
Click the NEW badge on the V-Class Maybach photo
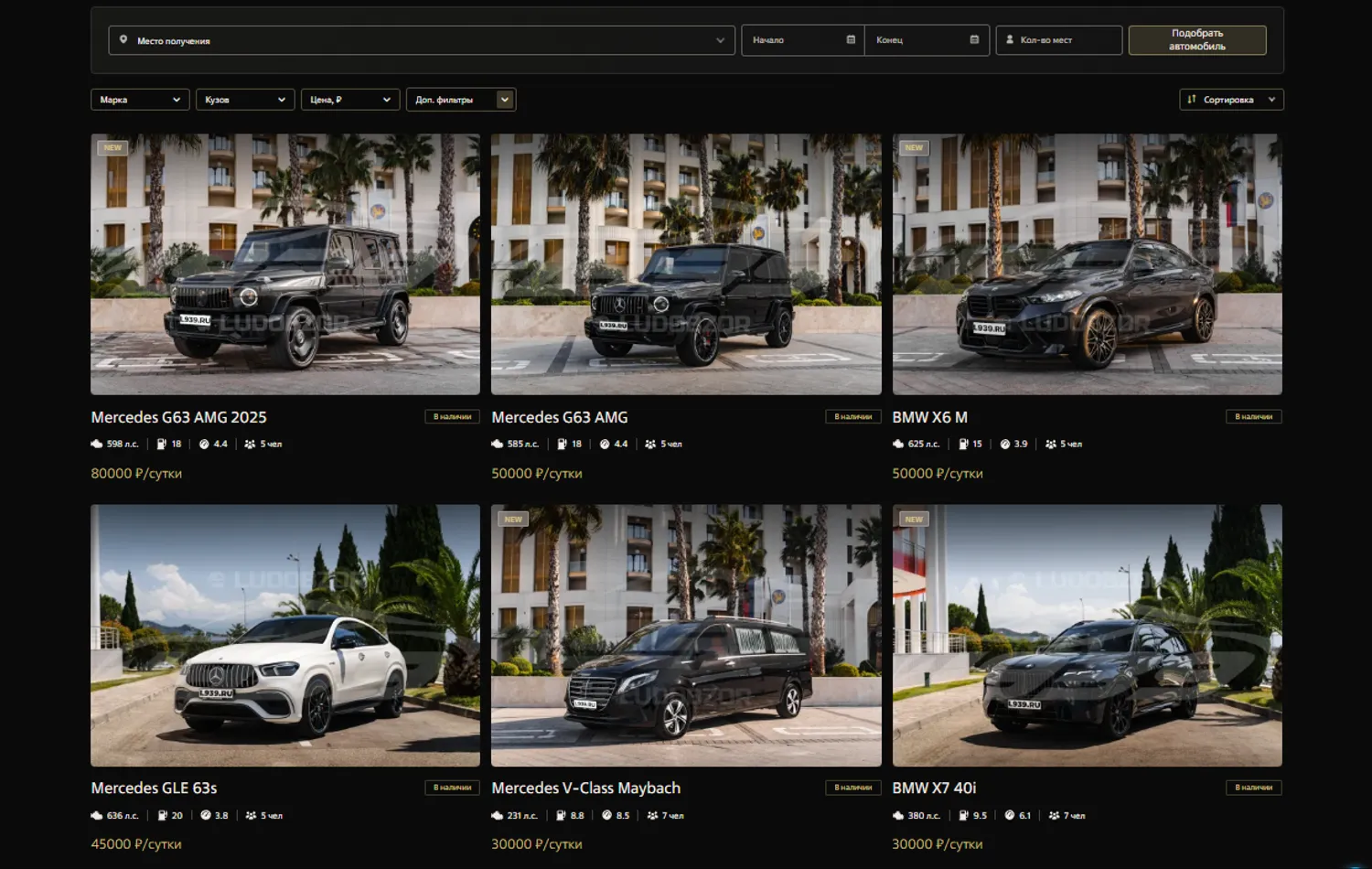tap(513, 519)
